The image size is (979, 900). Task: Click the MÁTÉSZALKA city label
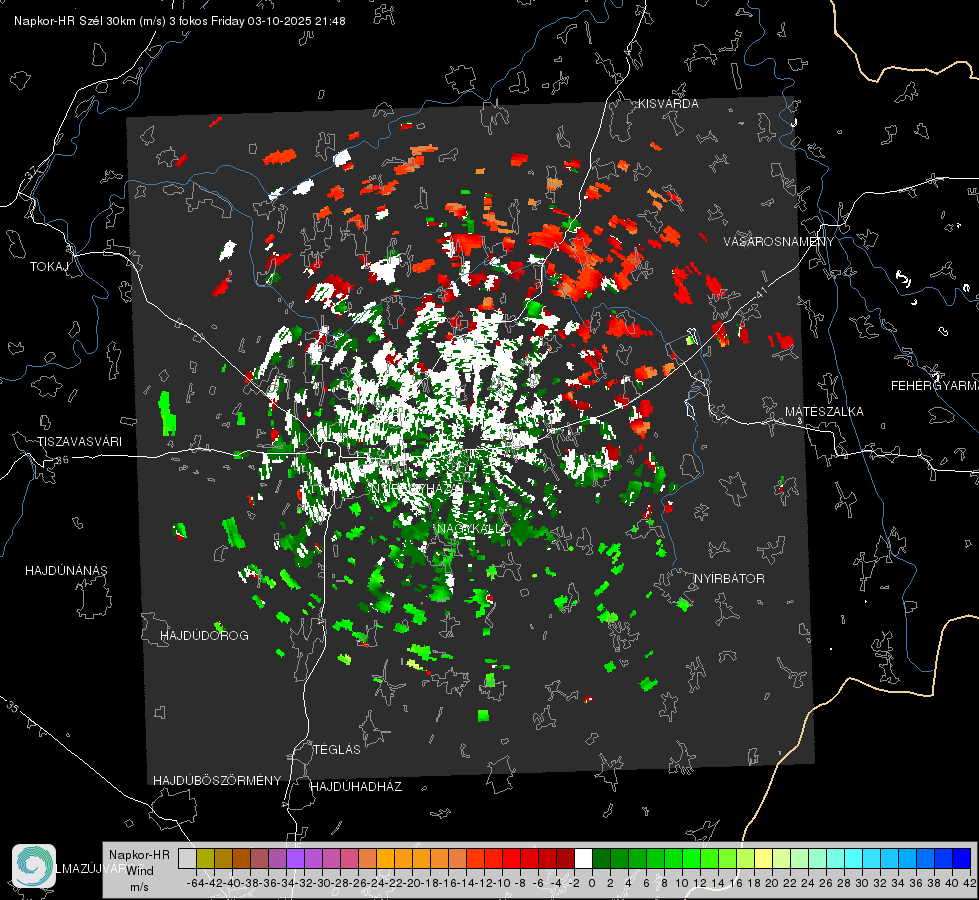click(x=824, y=412)
